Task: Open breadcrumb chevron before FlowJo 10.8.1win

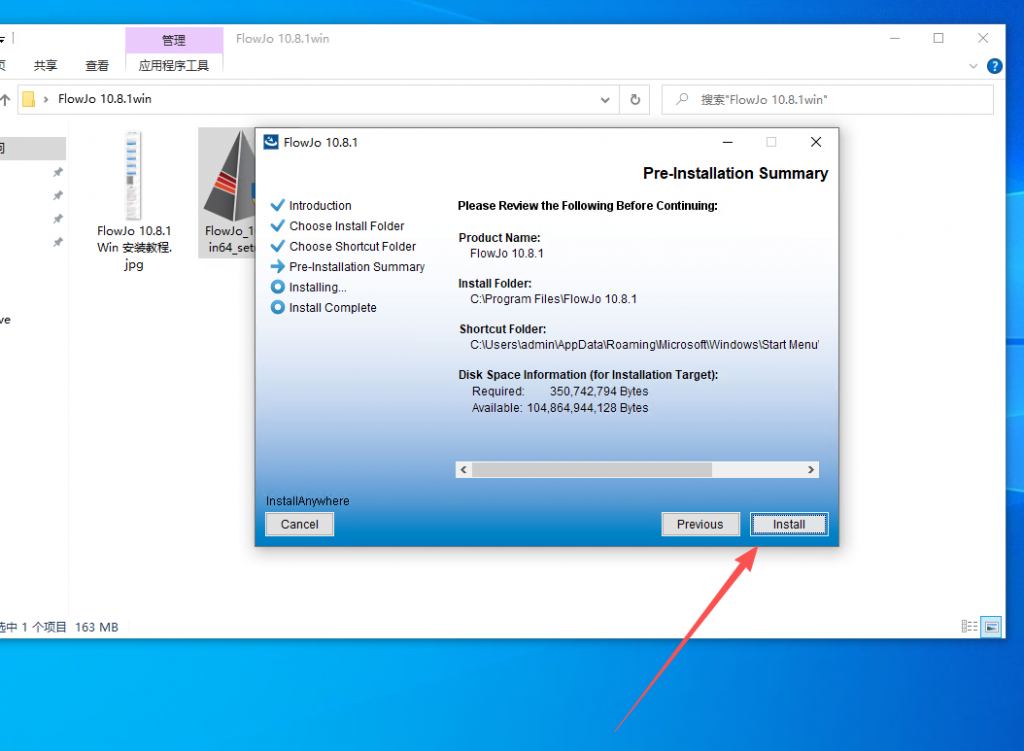Action: 46,100
